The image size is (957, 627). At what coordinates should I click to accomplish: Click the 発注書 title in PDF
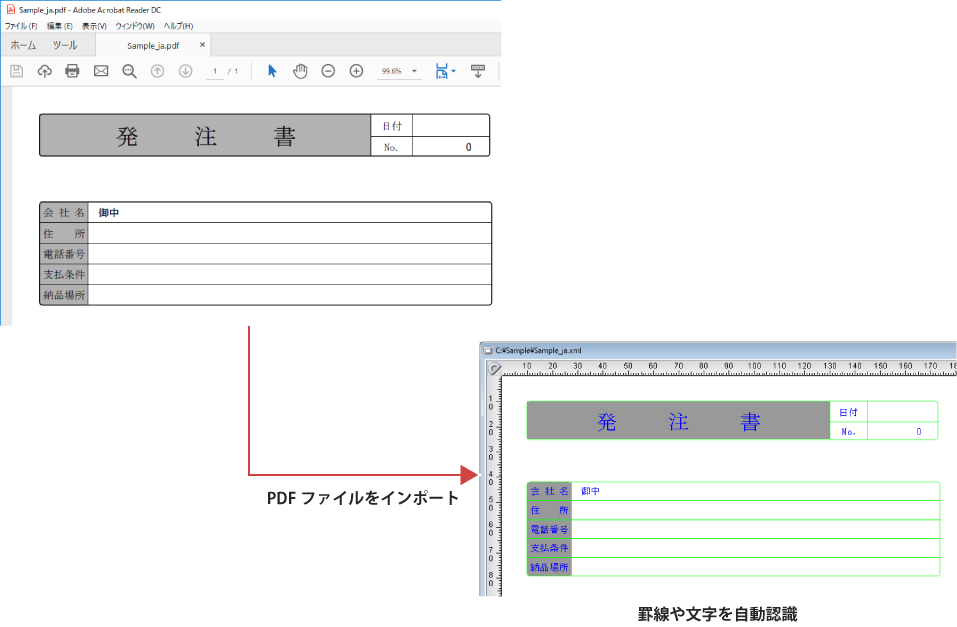point(206,136)
